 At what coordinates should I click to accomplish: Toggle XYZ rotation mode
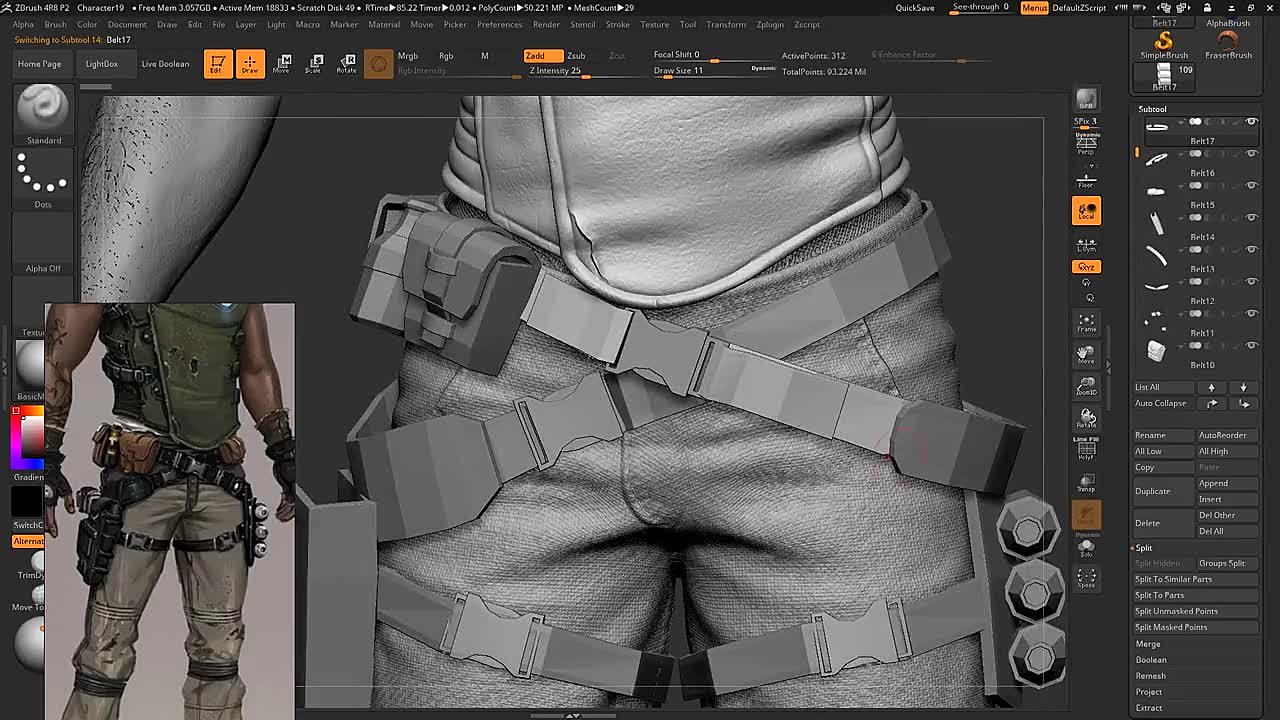1086,267
